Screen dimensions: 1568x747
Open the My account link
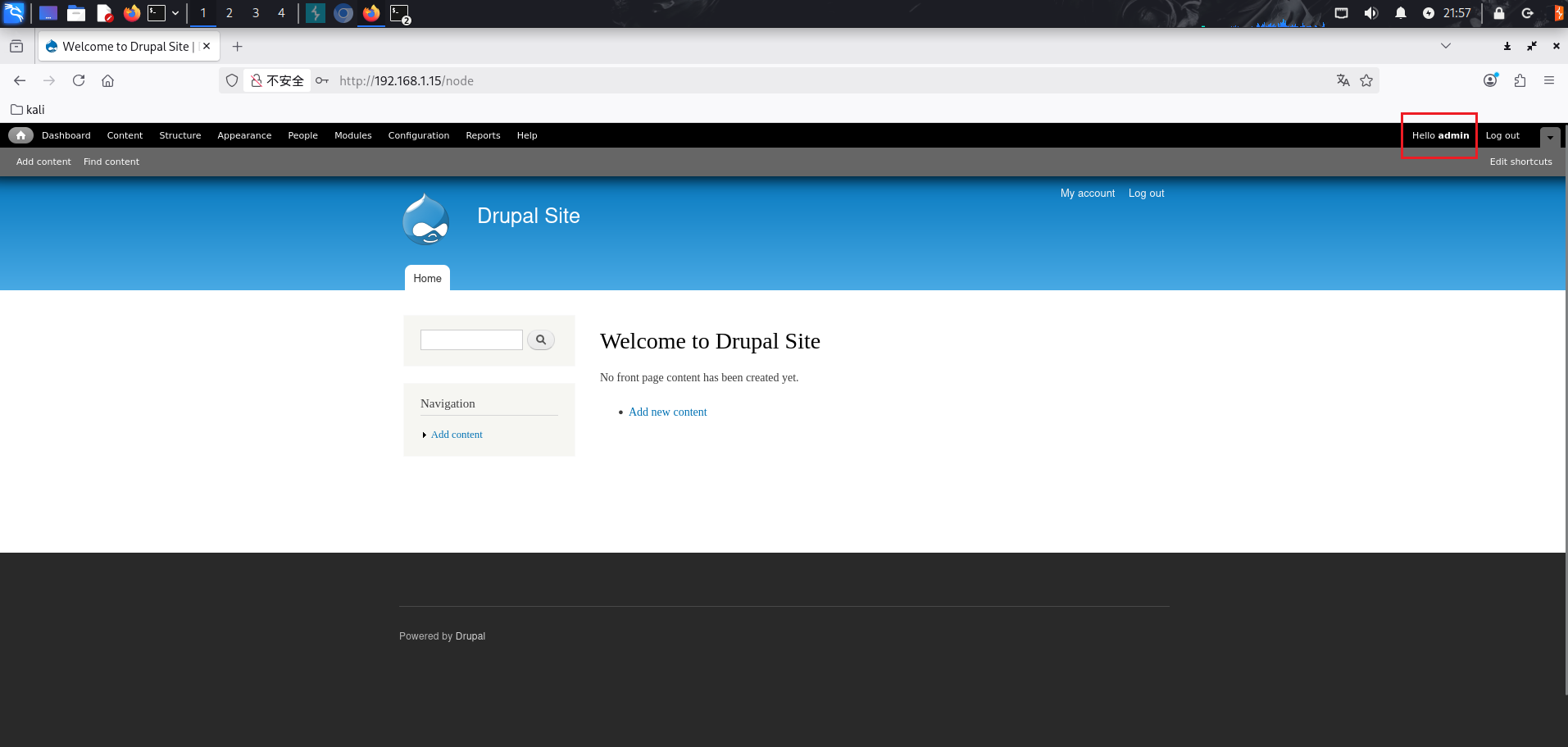(x=1087, y=194)
